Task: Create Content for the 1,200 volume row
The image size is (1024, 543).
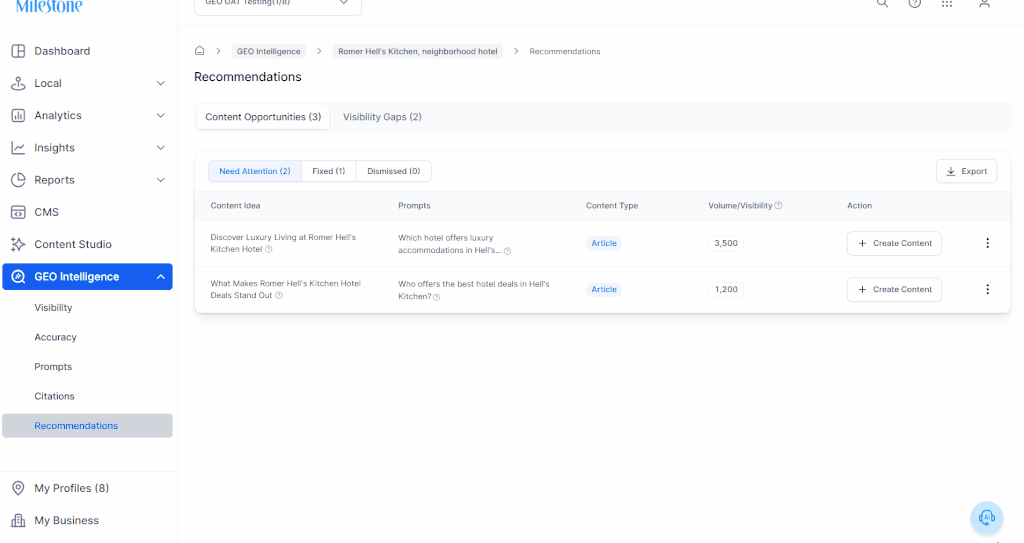Action: pos(894,289)
